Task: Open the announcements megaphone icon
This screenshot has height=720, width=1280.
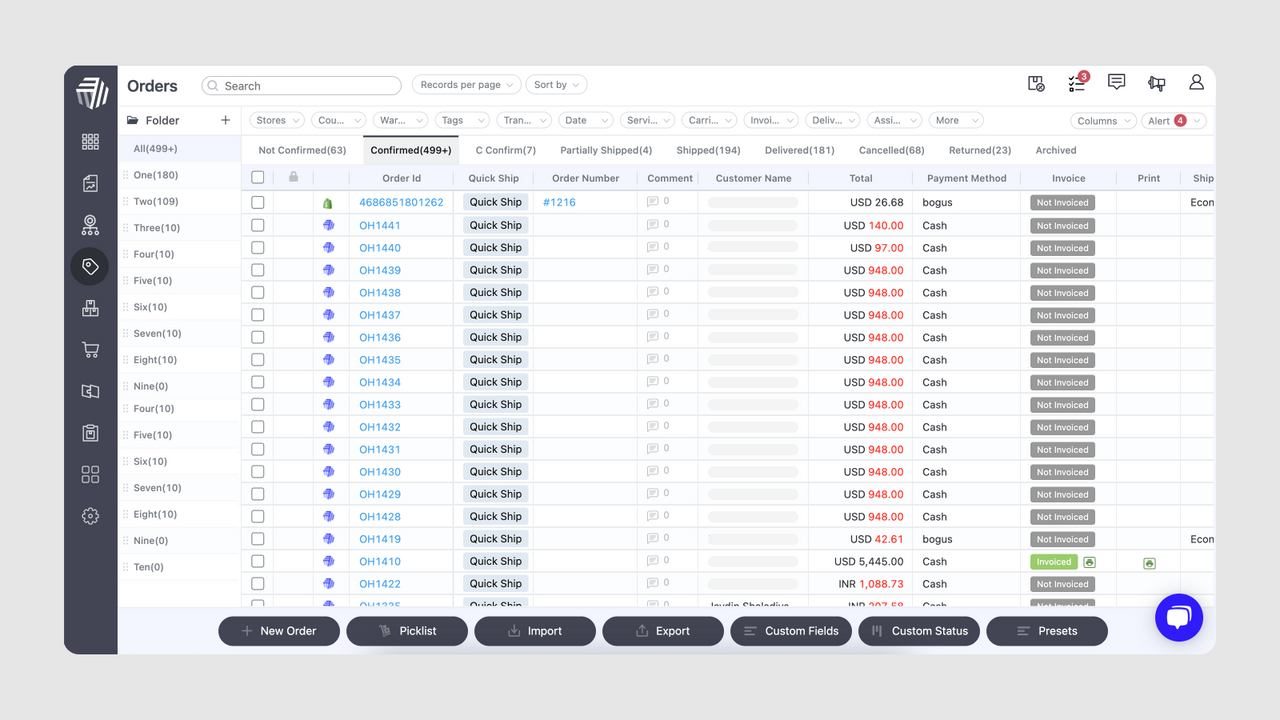Action: point(1157,83)
